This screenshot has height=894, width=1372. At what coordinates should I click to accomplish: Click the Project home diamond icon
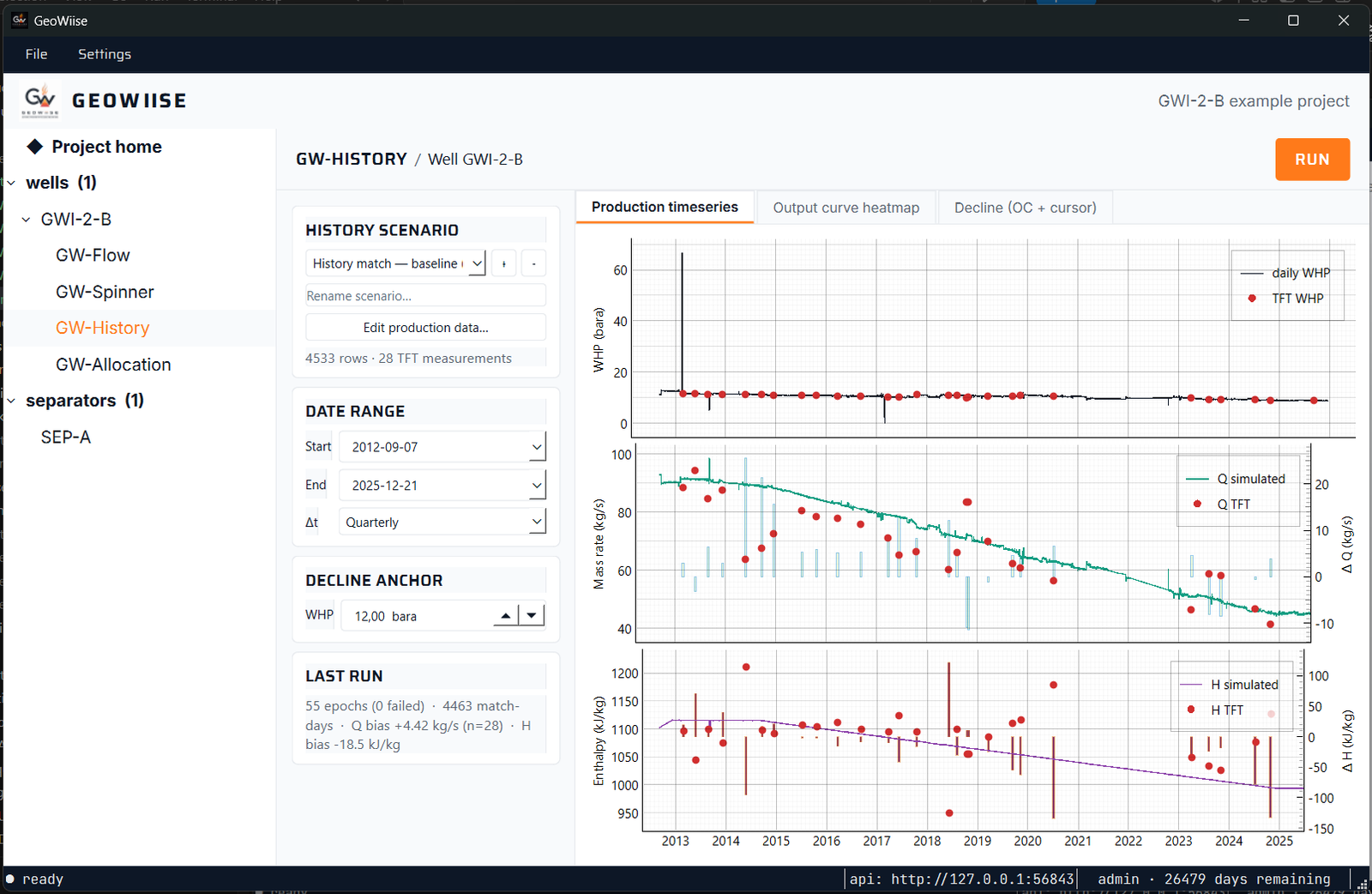(35, 147)
